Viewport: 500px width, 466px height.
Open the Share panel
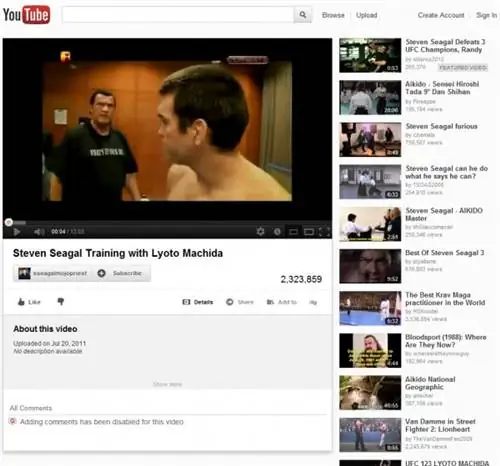click(x=240, y=302)
